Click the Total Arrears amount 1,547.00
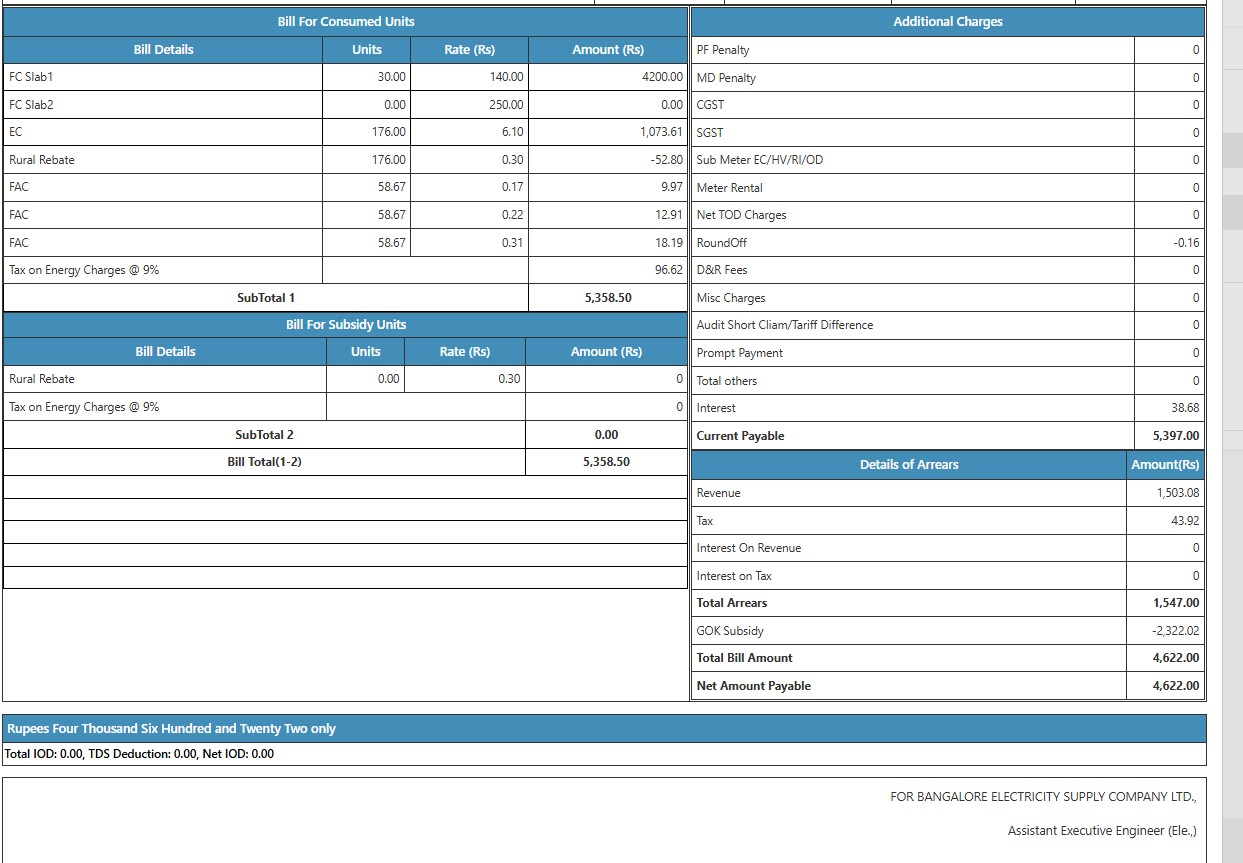1243x863 pixels. click(x=1176, y=603)
